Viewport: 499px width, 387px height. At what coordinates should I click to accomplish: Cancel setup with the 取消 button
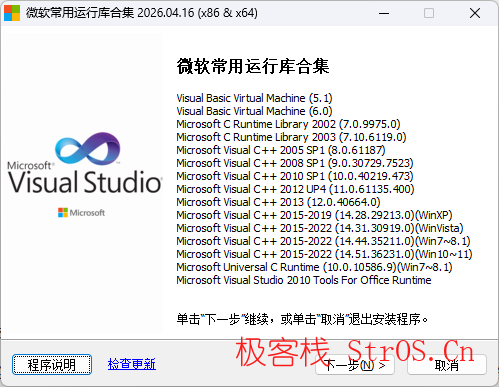(x=447, y=365)
